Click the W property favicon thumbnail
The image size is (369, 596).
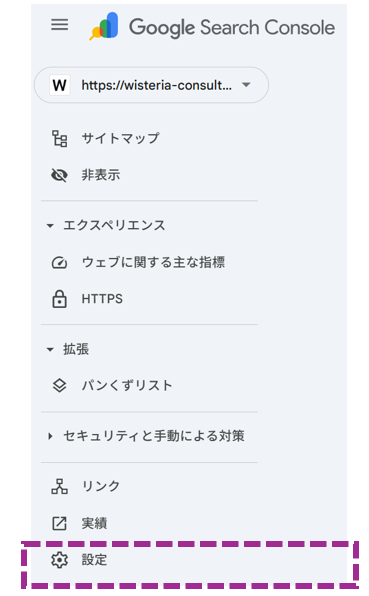(60, 85)
